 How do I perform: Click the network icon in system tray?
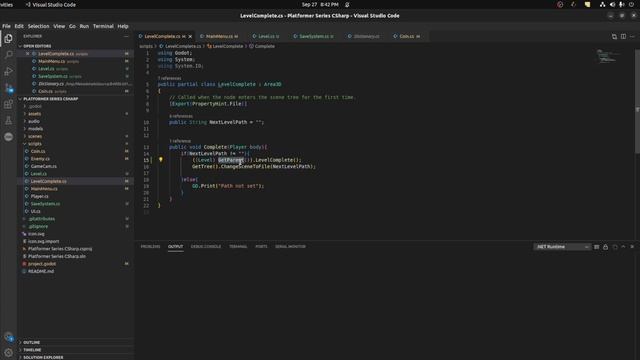click(x=602, y=4)
